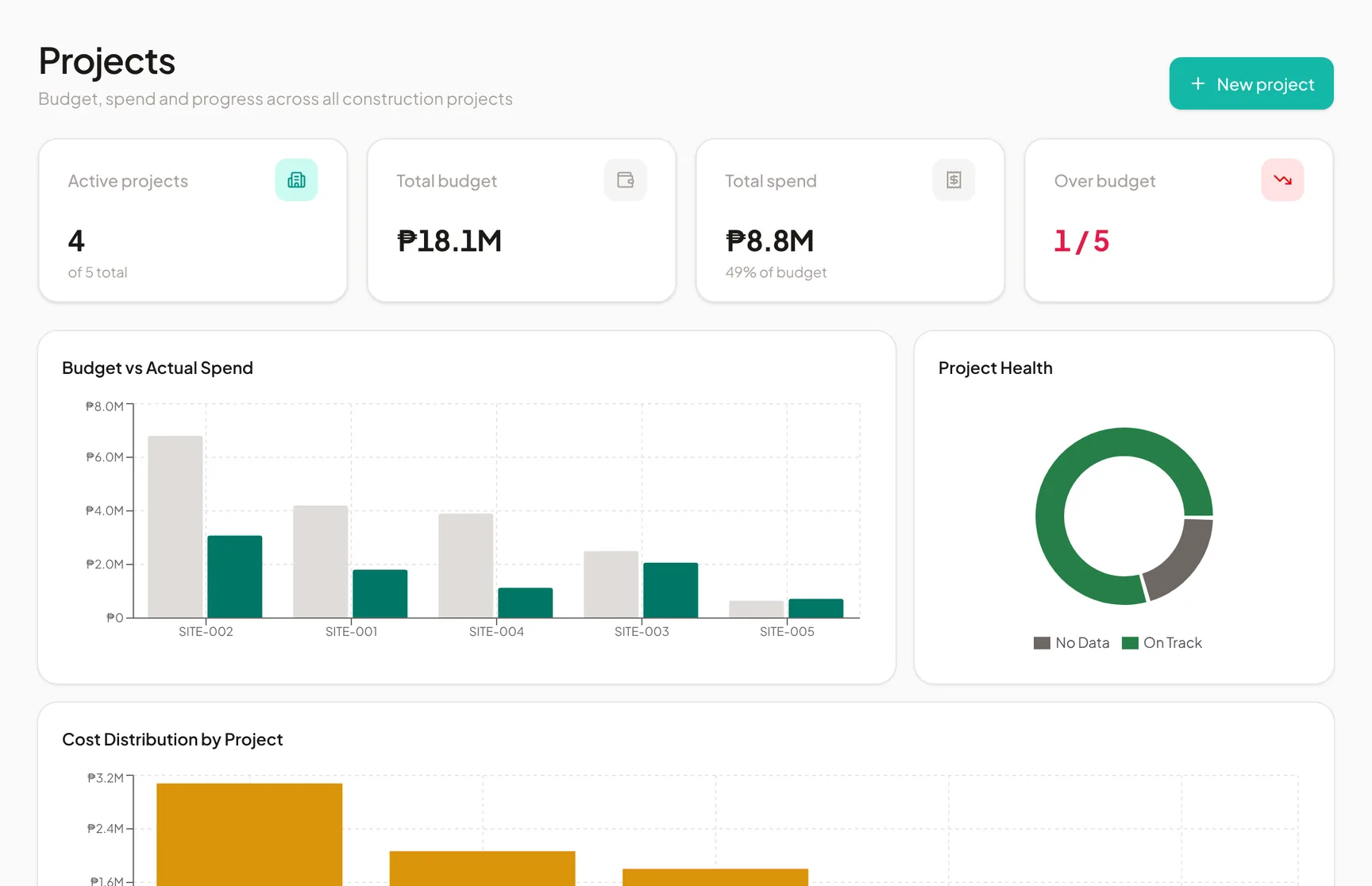Image resolution: width=1372 pixels, height=886 pixels.
Task: Click the Over budget trend-down icon
Action: pos(1282,180)
